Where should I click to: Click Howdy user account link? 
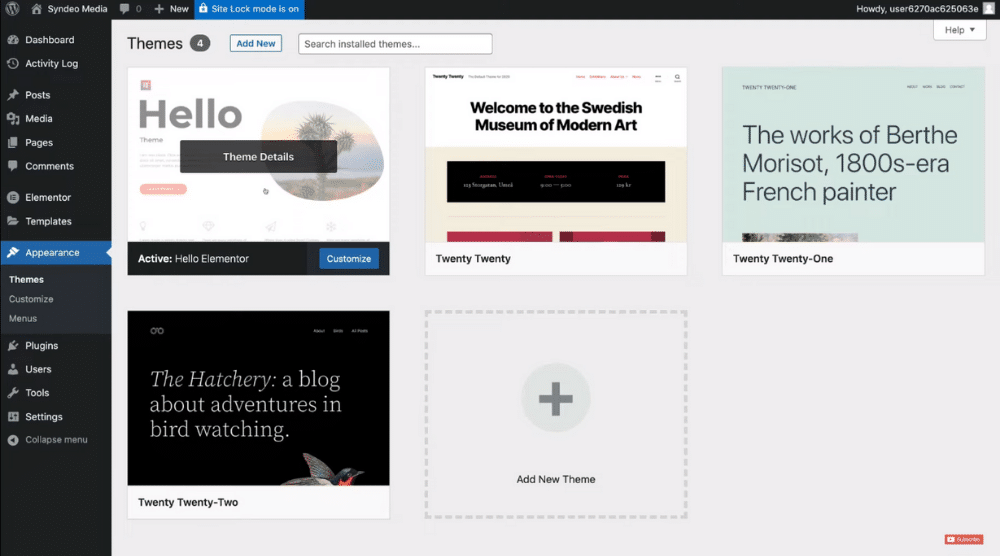point(917,9)
